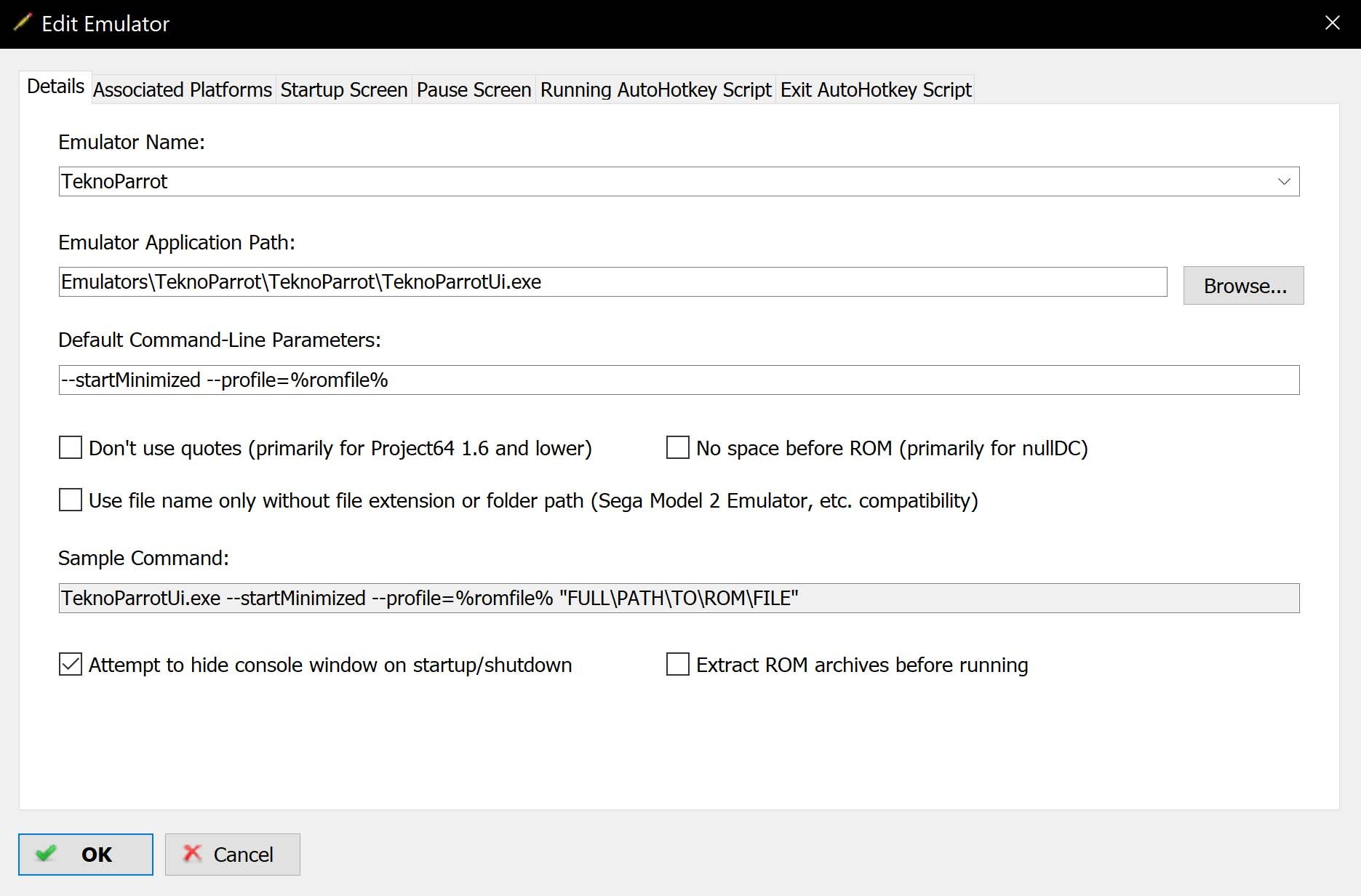Click the Emulator Application Path field
The height and width of the screenshot is (896, 1361).
pyautogui.click(x=612, y=282)
